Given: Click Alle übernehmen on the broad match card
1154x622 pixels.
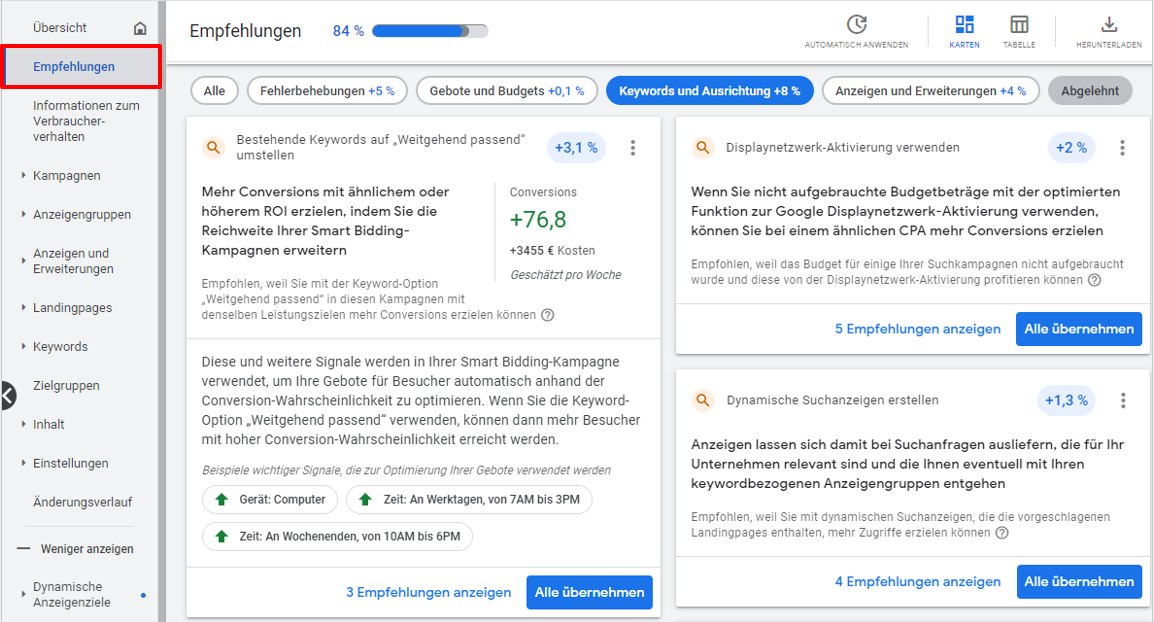Looking at the screenshot, I should 589,592.
